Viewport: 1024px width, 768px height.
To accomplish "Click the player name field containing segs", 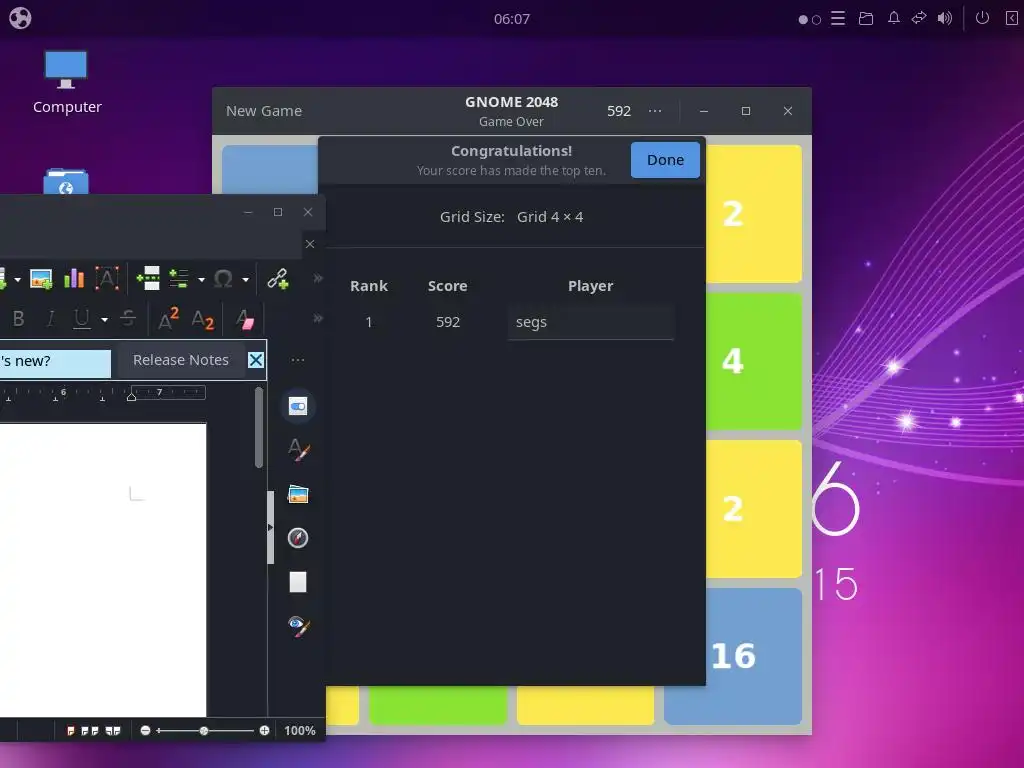I will coord(590,322).
